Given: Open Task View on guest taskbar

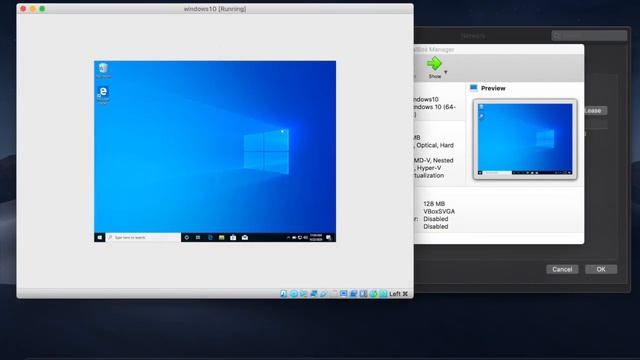Looking at the screenshot, I should pos(198,237).
